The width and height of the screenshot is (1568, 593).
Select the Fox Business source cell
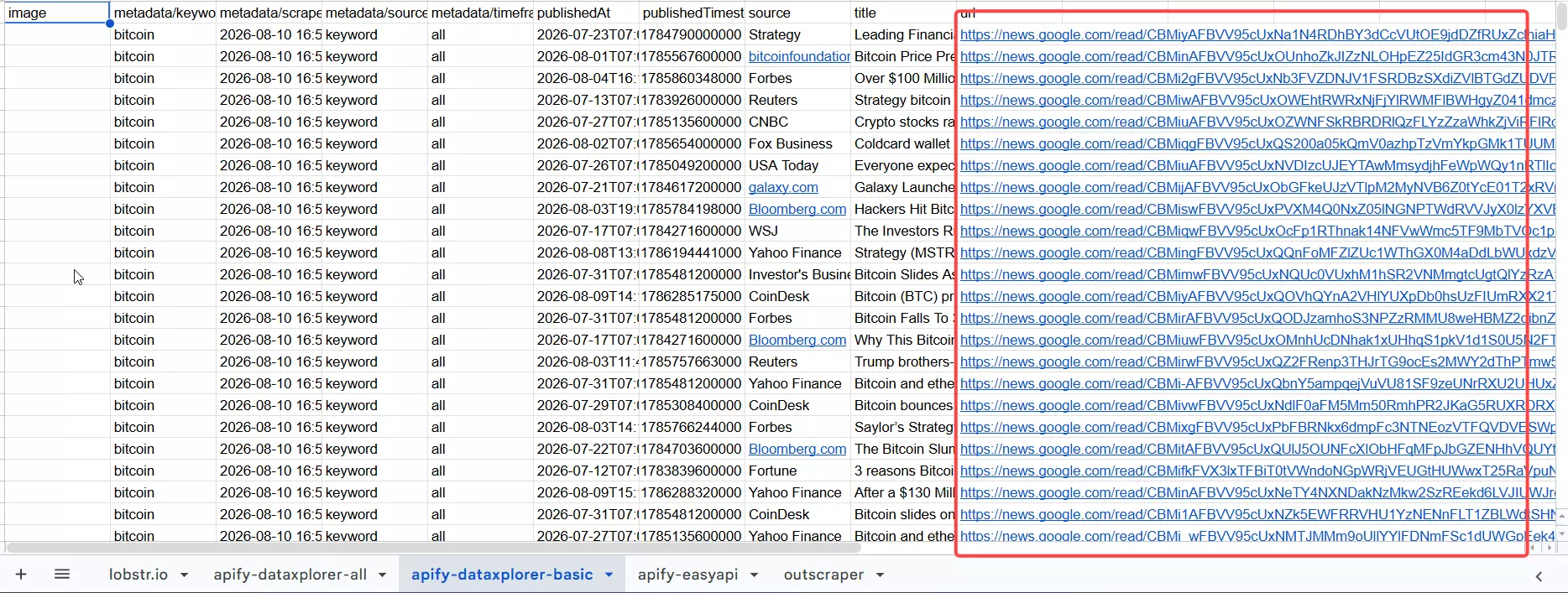point(798,143)
